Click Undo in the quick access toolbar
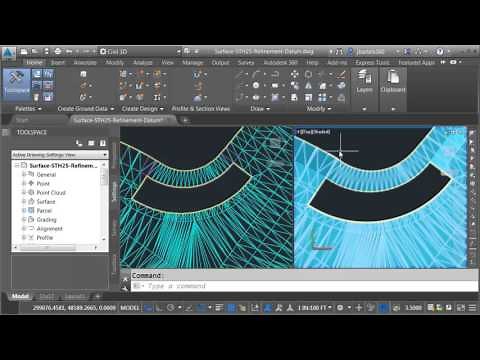The height and width of the screenshot is (360, 480). 69,51
